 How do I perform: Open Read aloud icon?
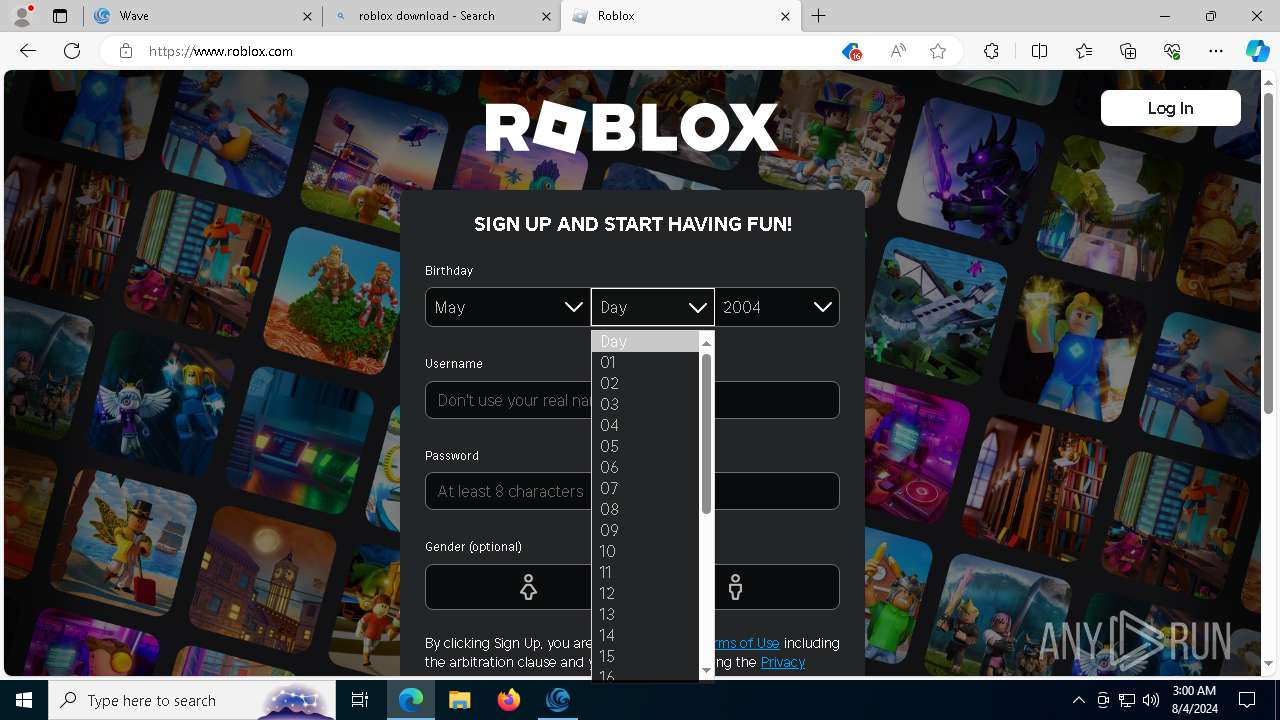pos(898,52)
